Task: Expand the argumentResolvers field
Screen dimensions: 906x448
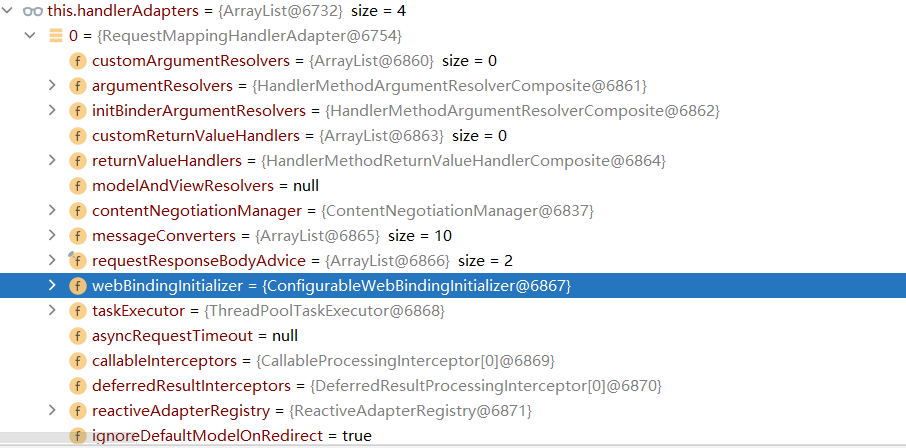Action: 52,86
